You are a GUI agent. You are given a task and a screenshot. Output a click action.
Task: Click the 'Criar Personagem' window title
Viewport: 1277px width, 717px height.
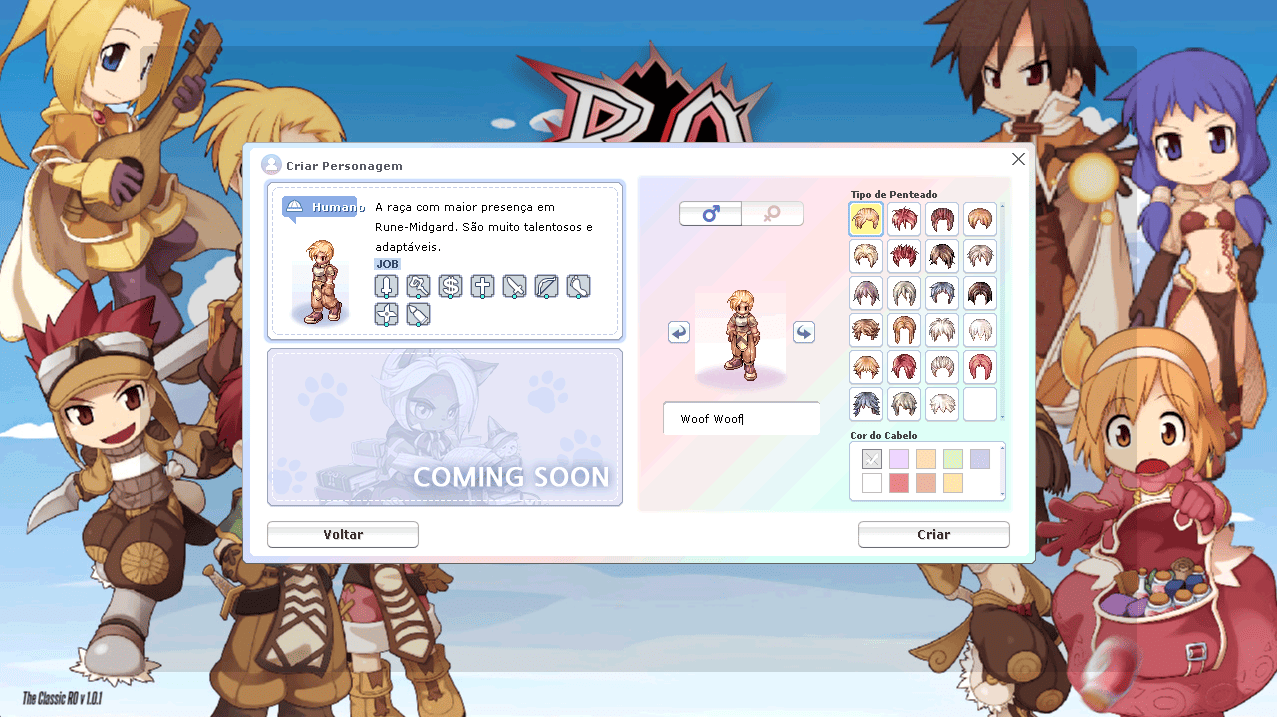[x=344, y=165]
